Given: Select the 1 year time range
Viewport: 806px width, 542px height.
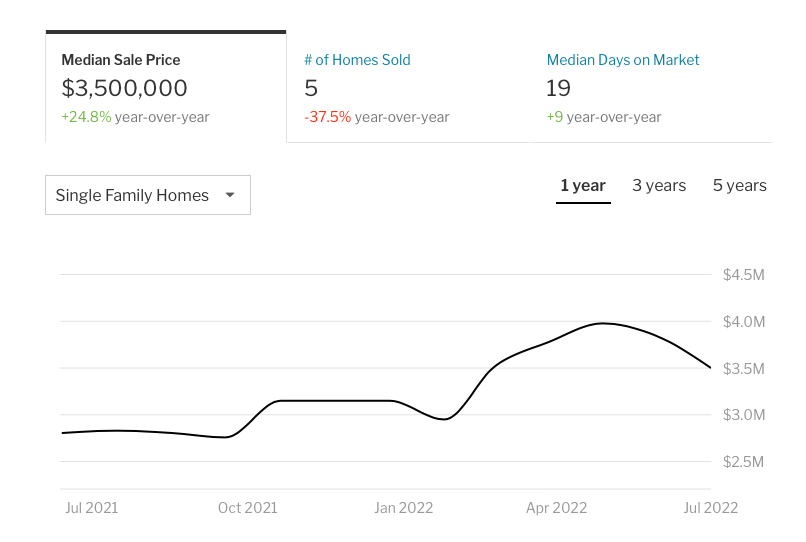Looking at the screenshot, I should click(x=583, y=186).
